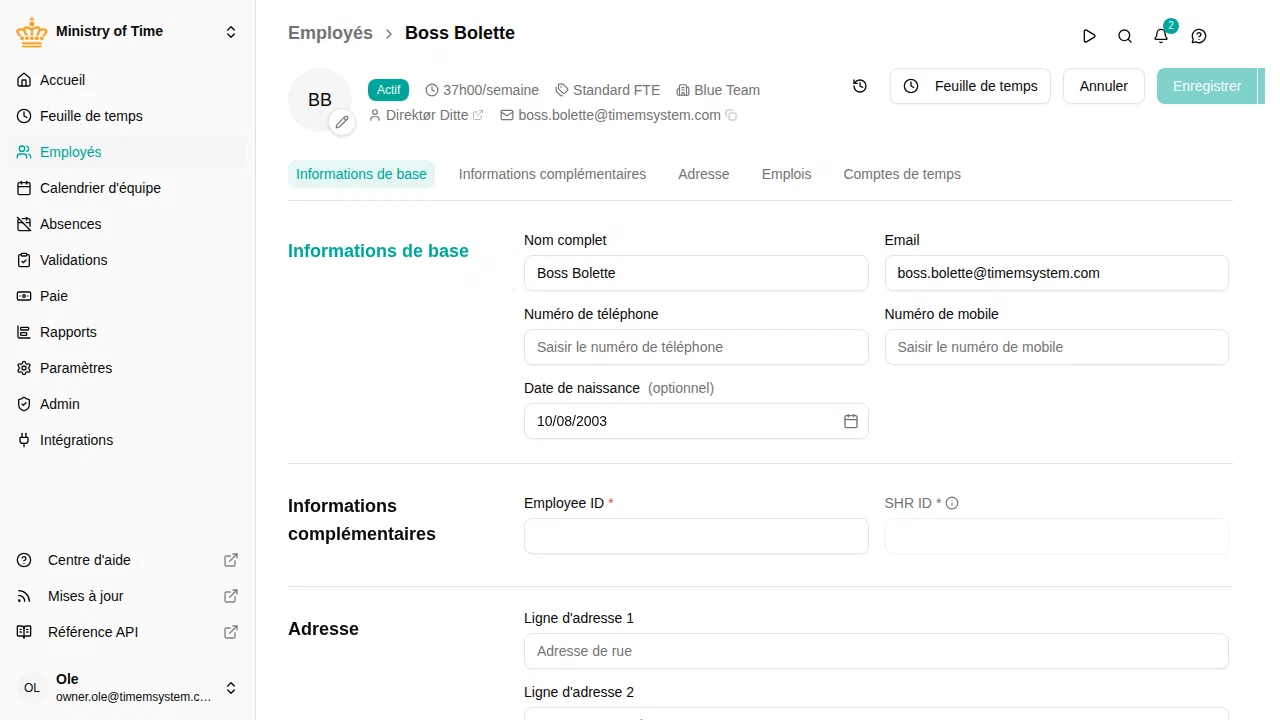Focus the Numéro de mobile field
This screenshot has width=1280, height=720.
click(x=1057, y=347)
